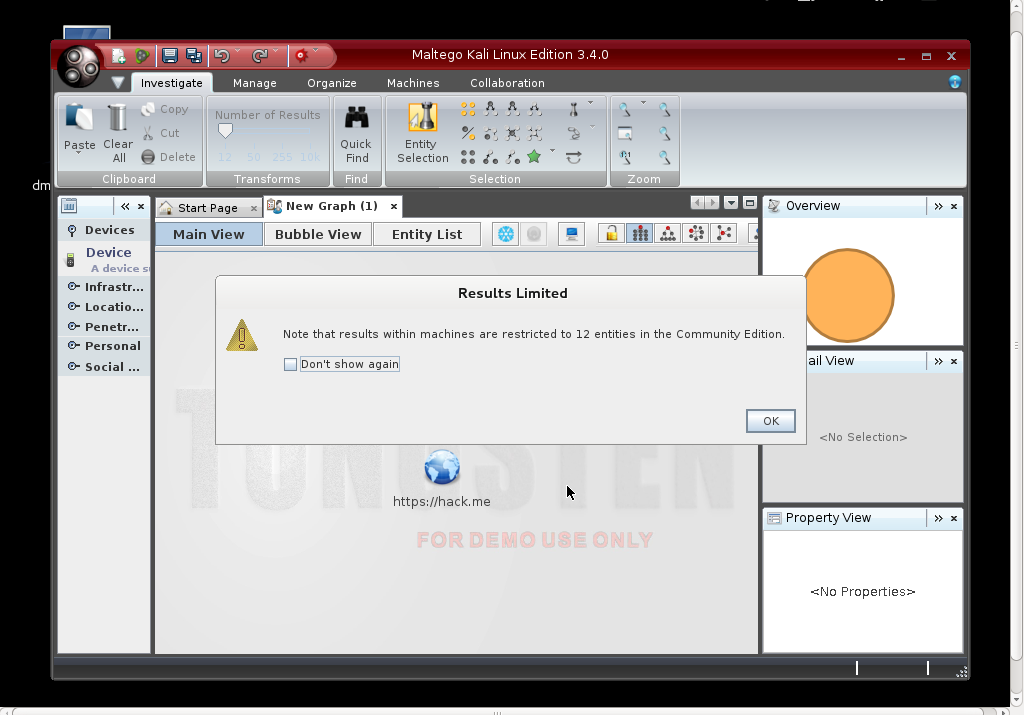Viewport: 1024px width, 715px height.
Task: Enable organic layout mode
Action: 724,234
